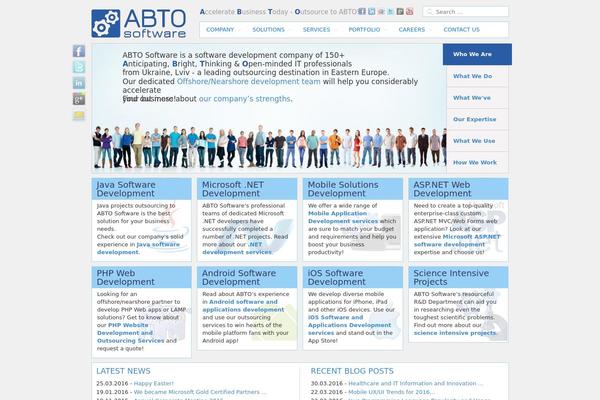
Task: Click the Facebook icon in the header
Action: (362, 11)
